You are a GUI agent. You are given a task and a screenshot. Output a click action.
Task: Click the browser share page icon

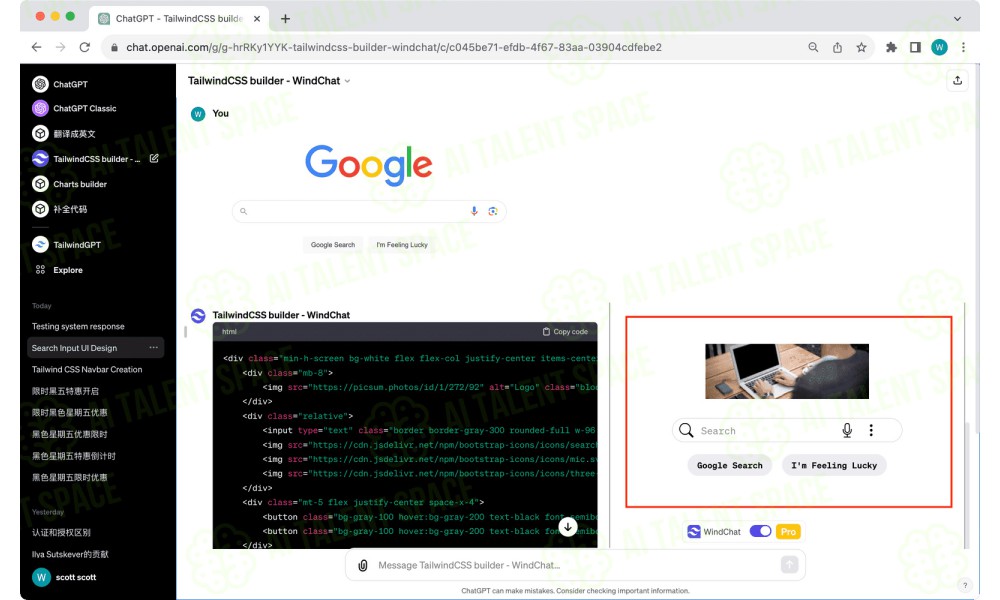point(837,47)
